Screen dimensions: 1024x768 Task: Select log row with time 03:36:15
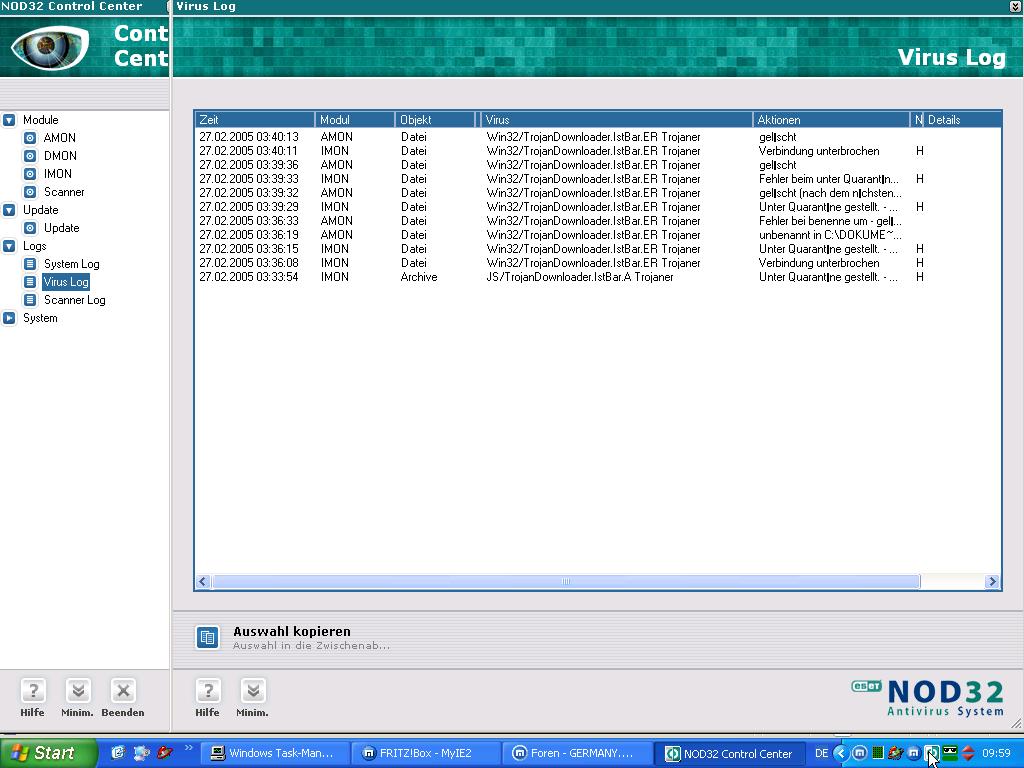[x=598, y=249]
